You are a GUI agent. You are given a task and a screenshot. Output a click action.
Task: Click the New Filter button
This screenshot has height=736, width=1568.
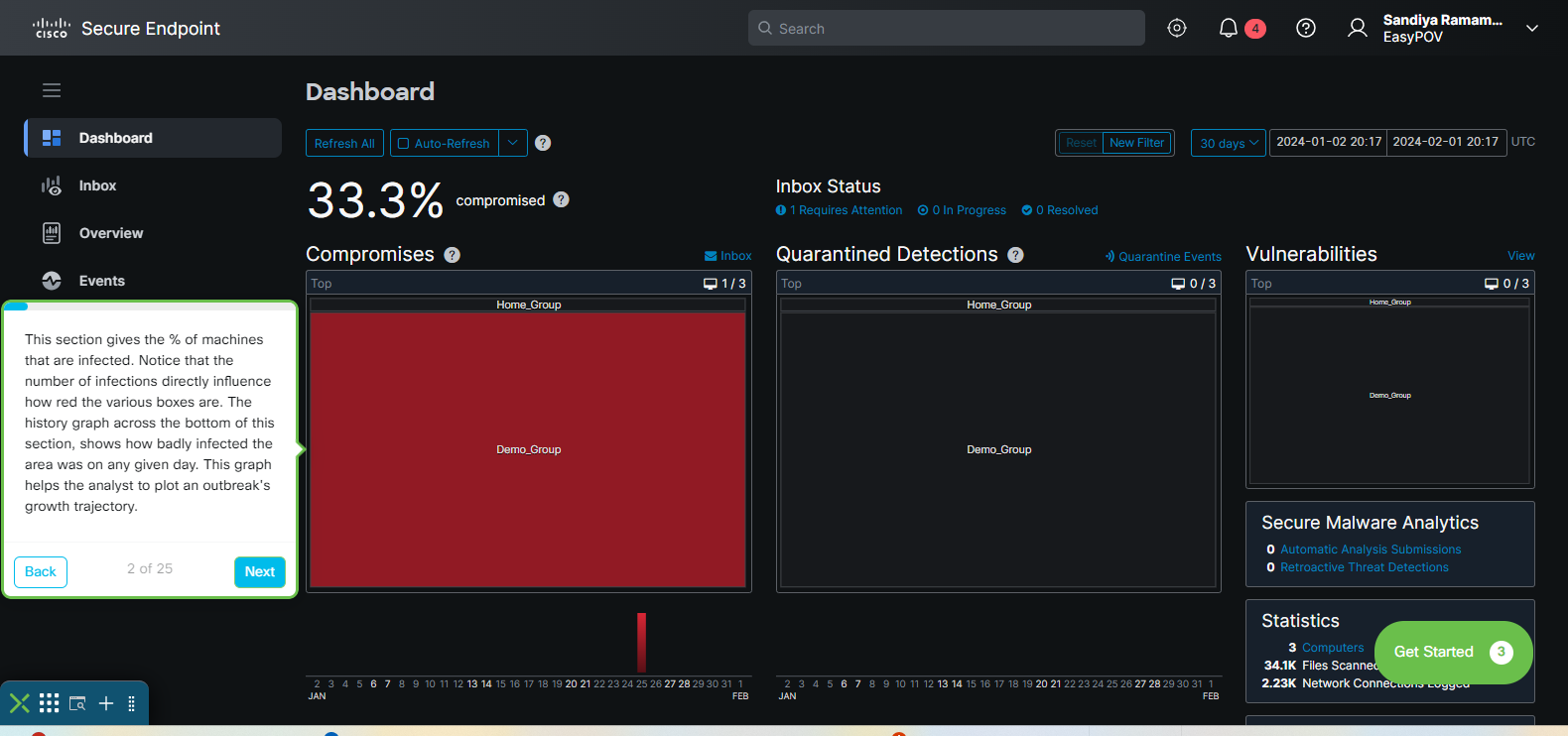[x=1137, y=143]
